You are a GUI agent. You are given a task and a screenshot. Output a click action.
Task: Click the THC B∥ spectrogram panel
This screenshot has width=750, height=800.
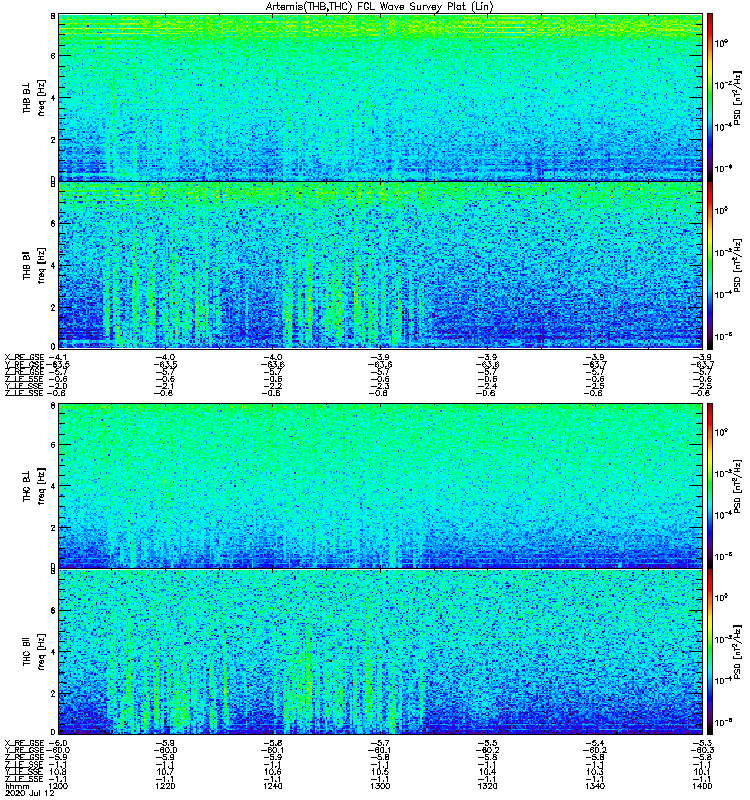[x=380, y=652]
